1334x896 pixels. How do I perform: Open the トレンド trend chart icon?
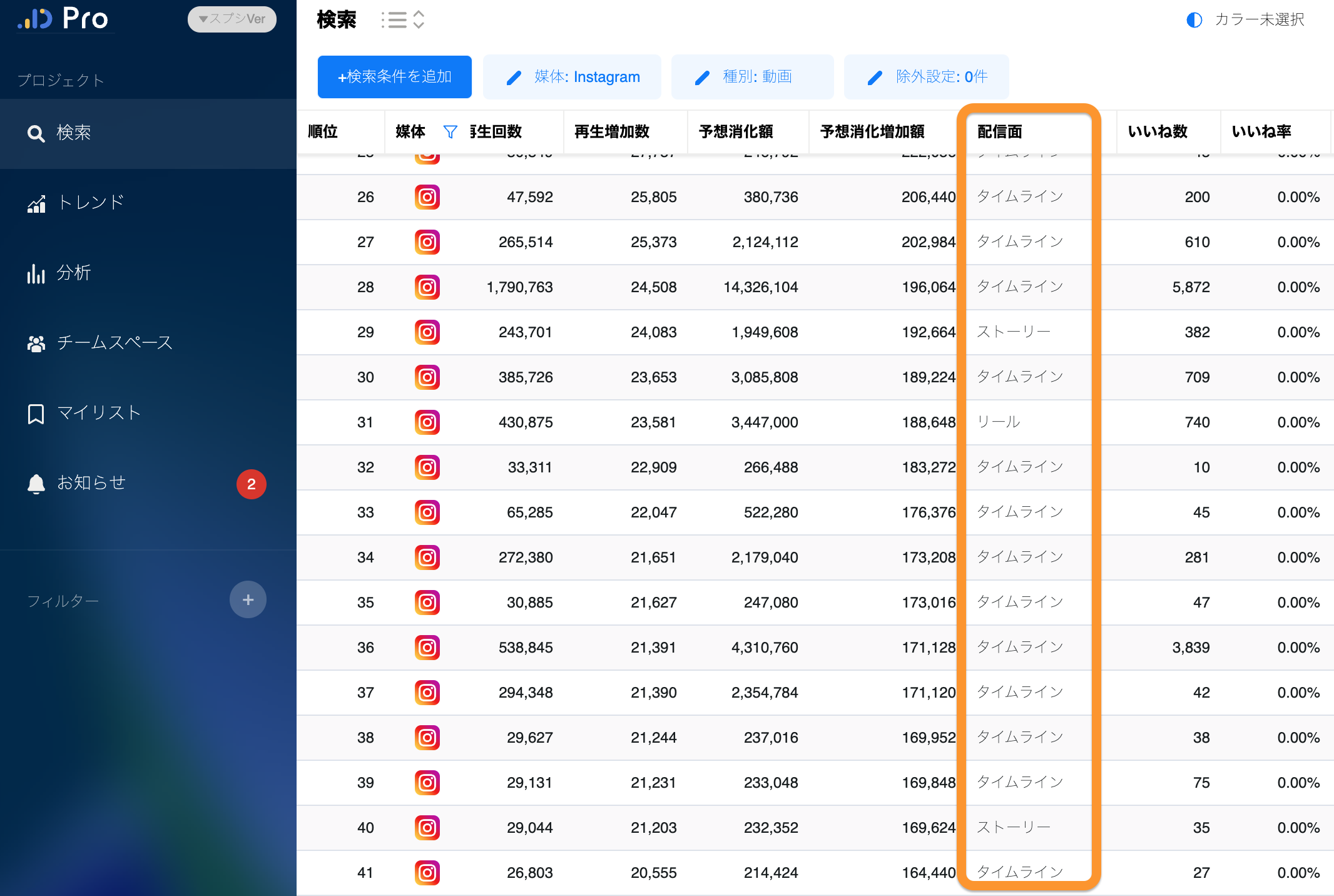(x=36, y=204)
